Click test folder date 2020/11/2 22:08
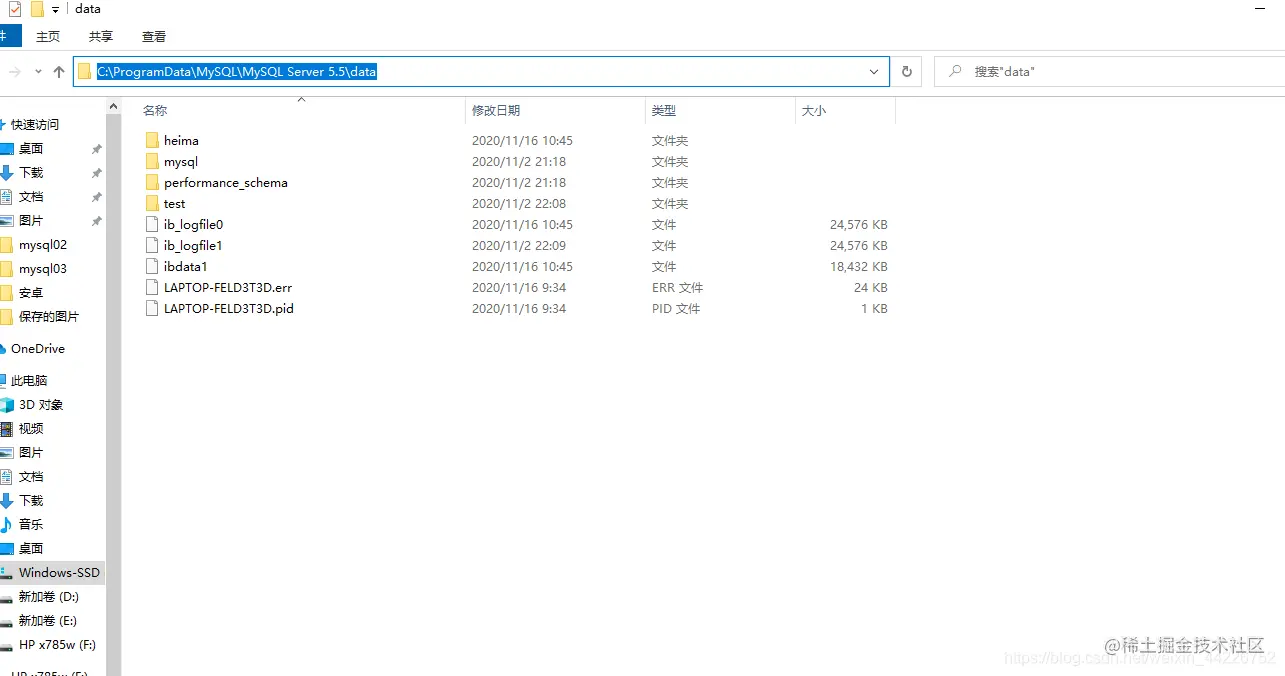This screenshot has height=676, width=1285. [x=519, y=203]
